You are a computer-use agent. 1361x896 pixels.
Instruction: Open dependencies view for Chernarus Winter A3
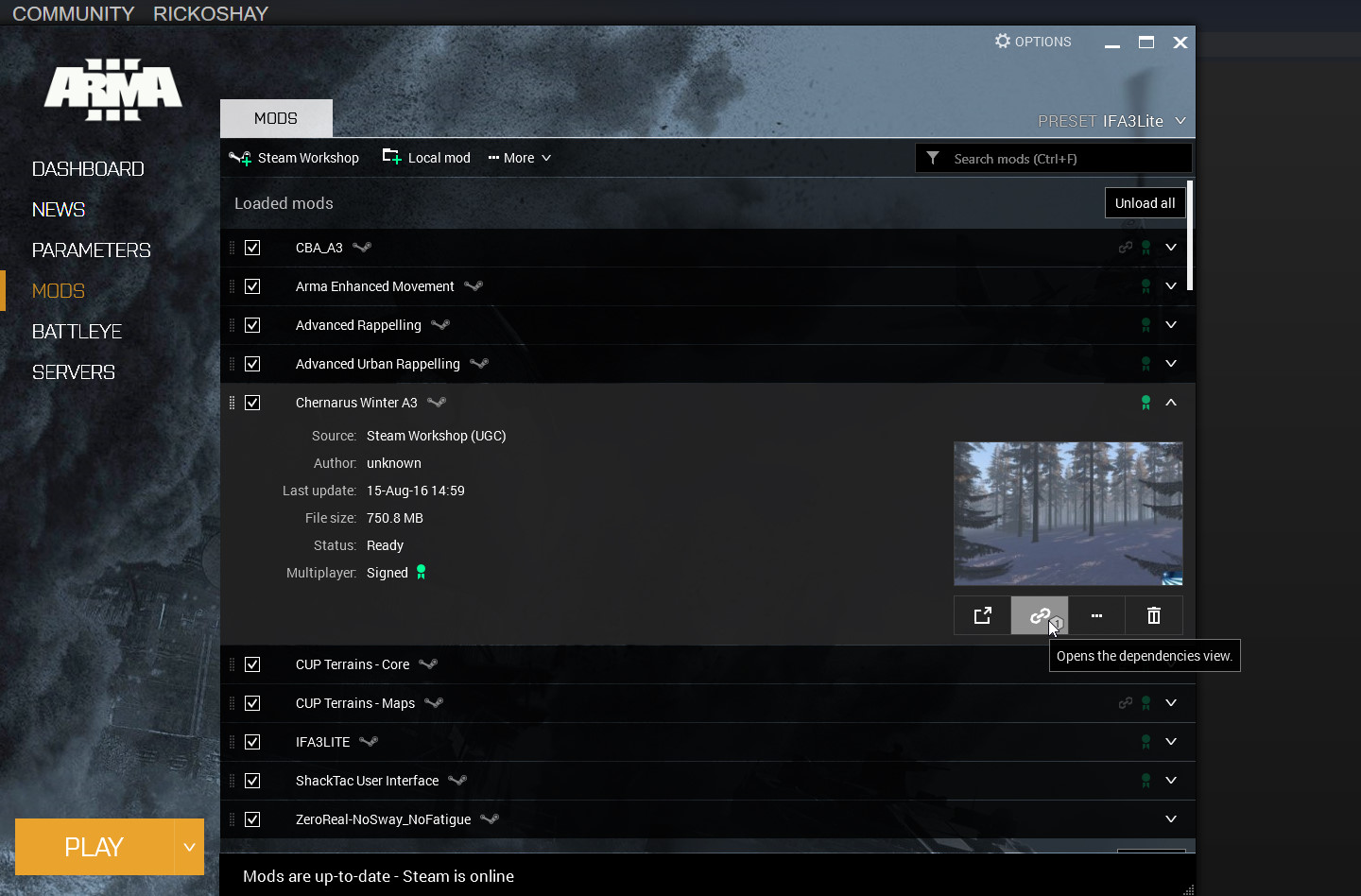[x=1040, y=615]
